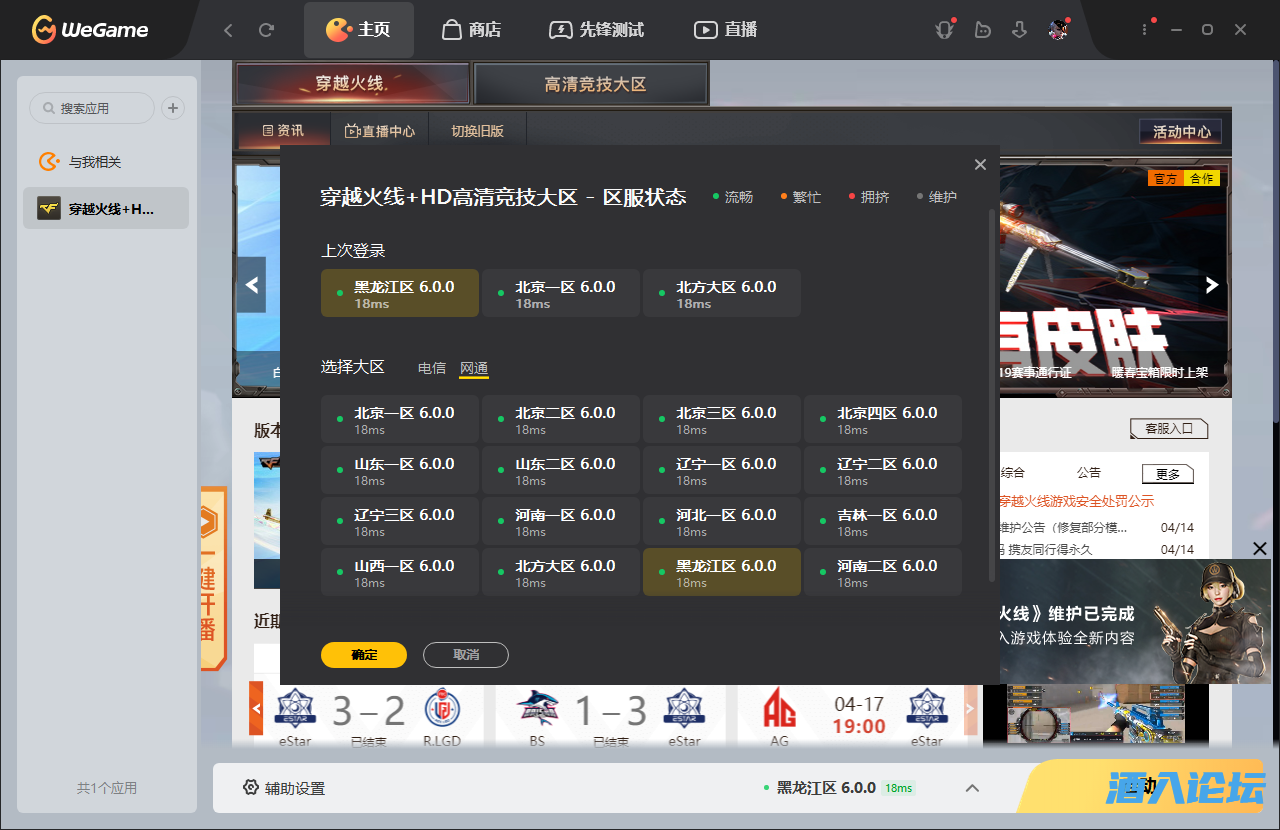Cancel the dialog with 取消
Screen dimensions: 1280x830
[x=466, y=655]
